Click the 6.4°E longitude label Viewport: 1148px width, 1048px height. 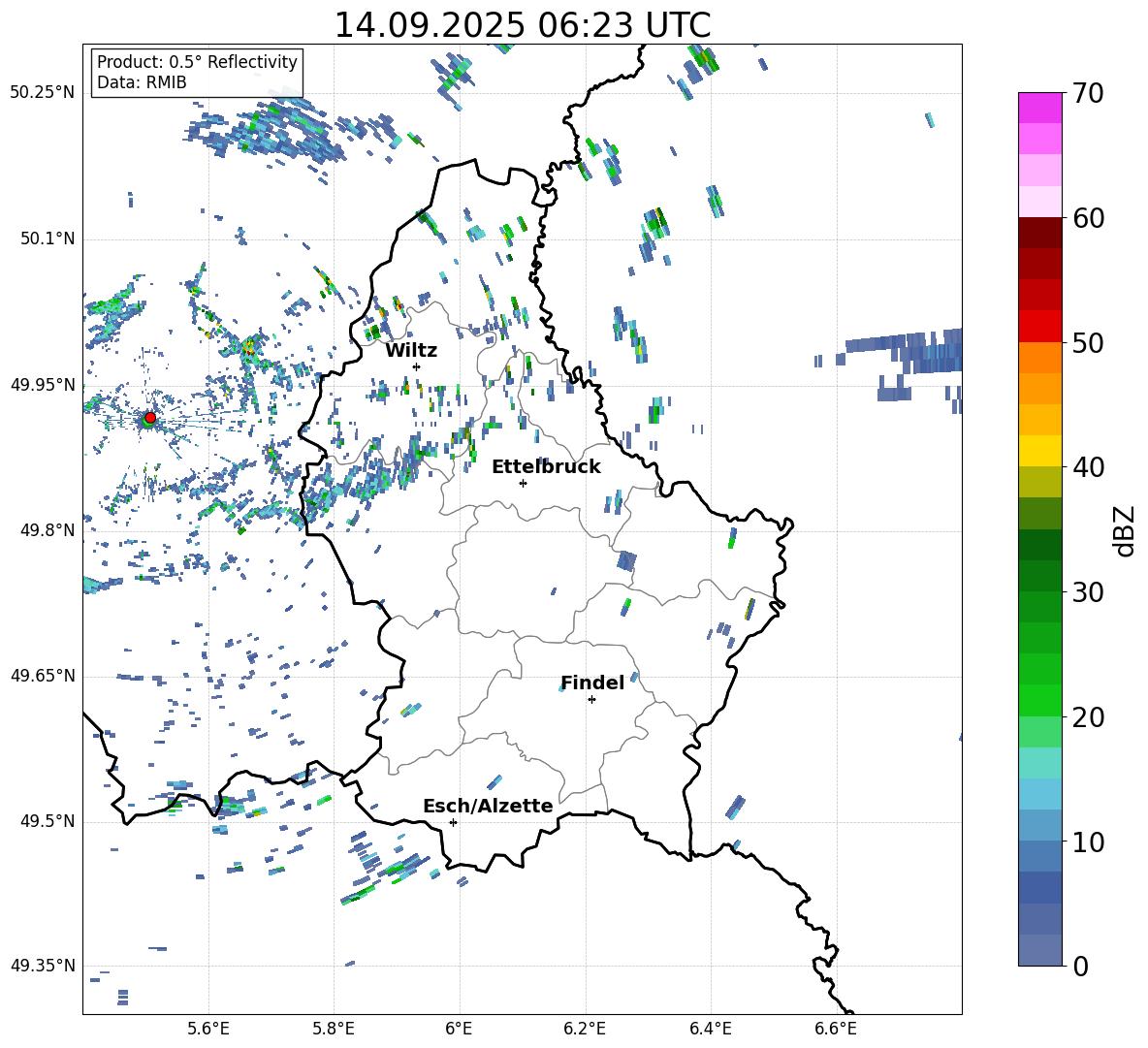click(710, 1029)
